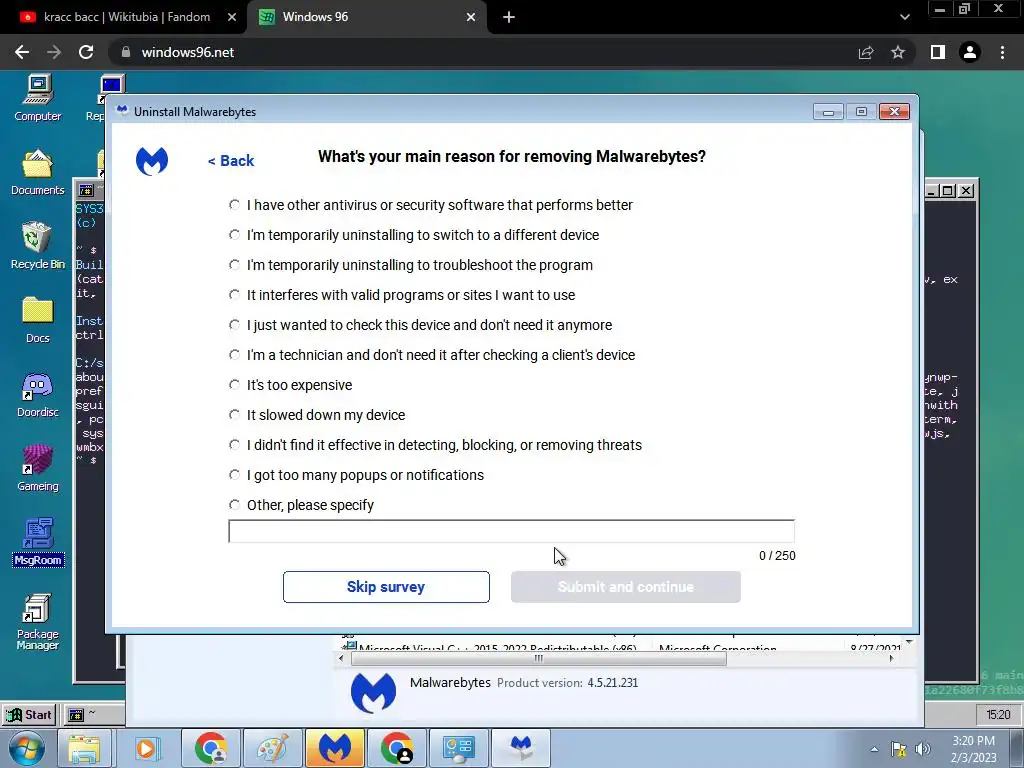Bookmark this page with the star icon
The height and width of the screenshot is (768, 1024).
[x=898, y=52]
